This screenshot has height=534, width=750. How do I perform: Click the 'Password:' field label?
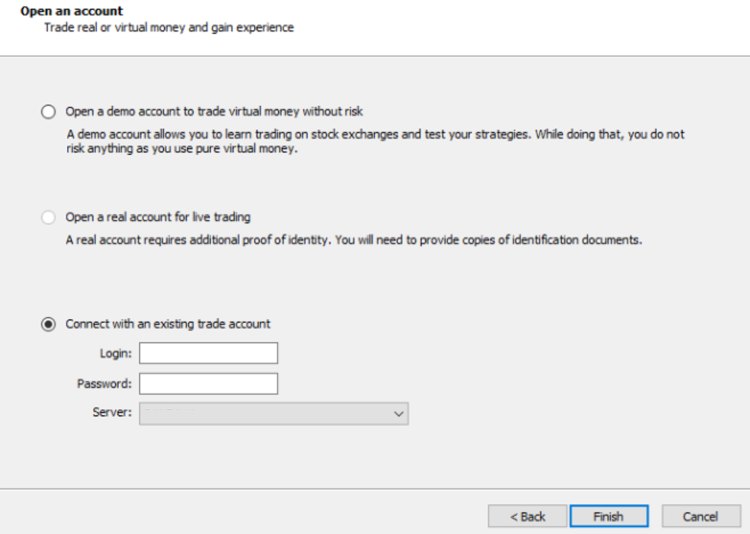104,383
